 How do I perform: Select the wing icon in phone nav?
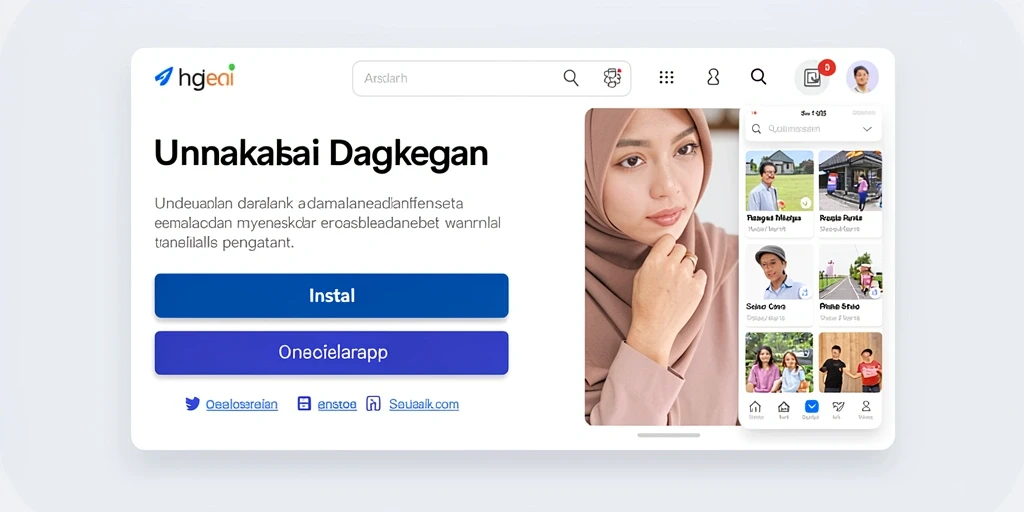(839, 406)
